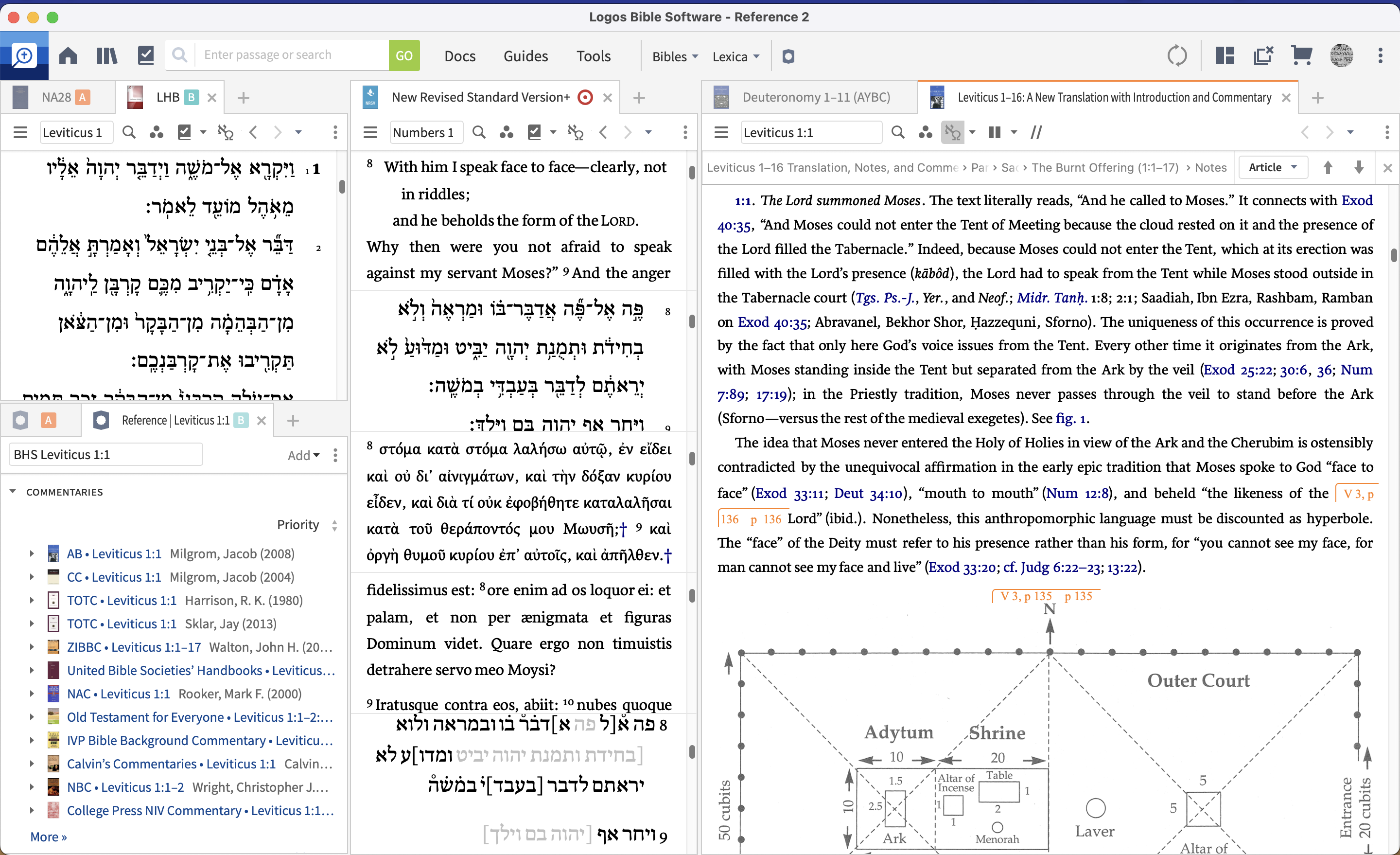Toggle link set B on Reference Leviticus tab

tap(242, 421)
